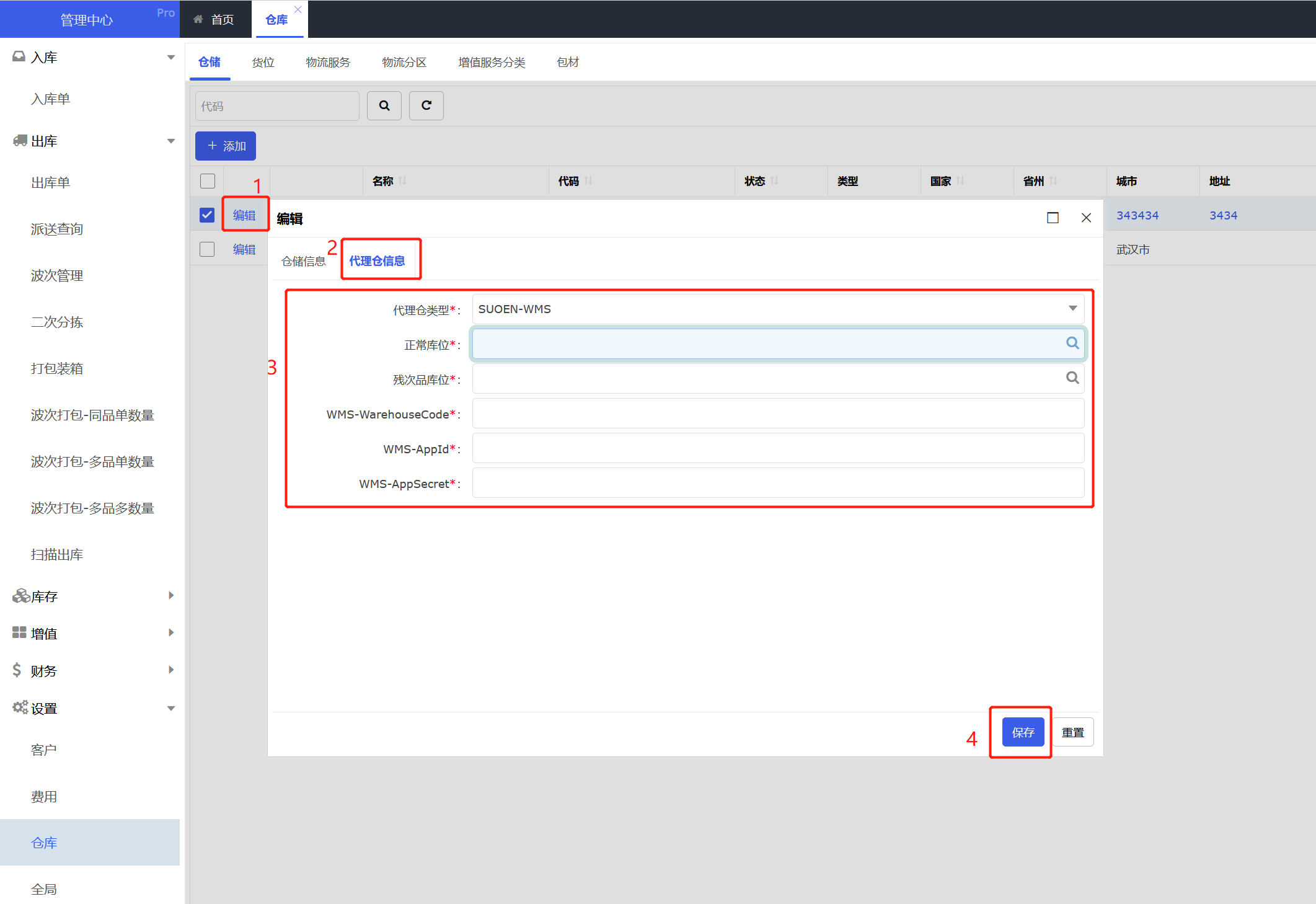1316x904 pixels.
Task: Focus the WMS-AppId input field
Action: pos(778,448)
